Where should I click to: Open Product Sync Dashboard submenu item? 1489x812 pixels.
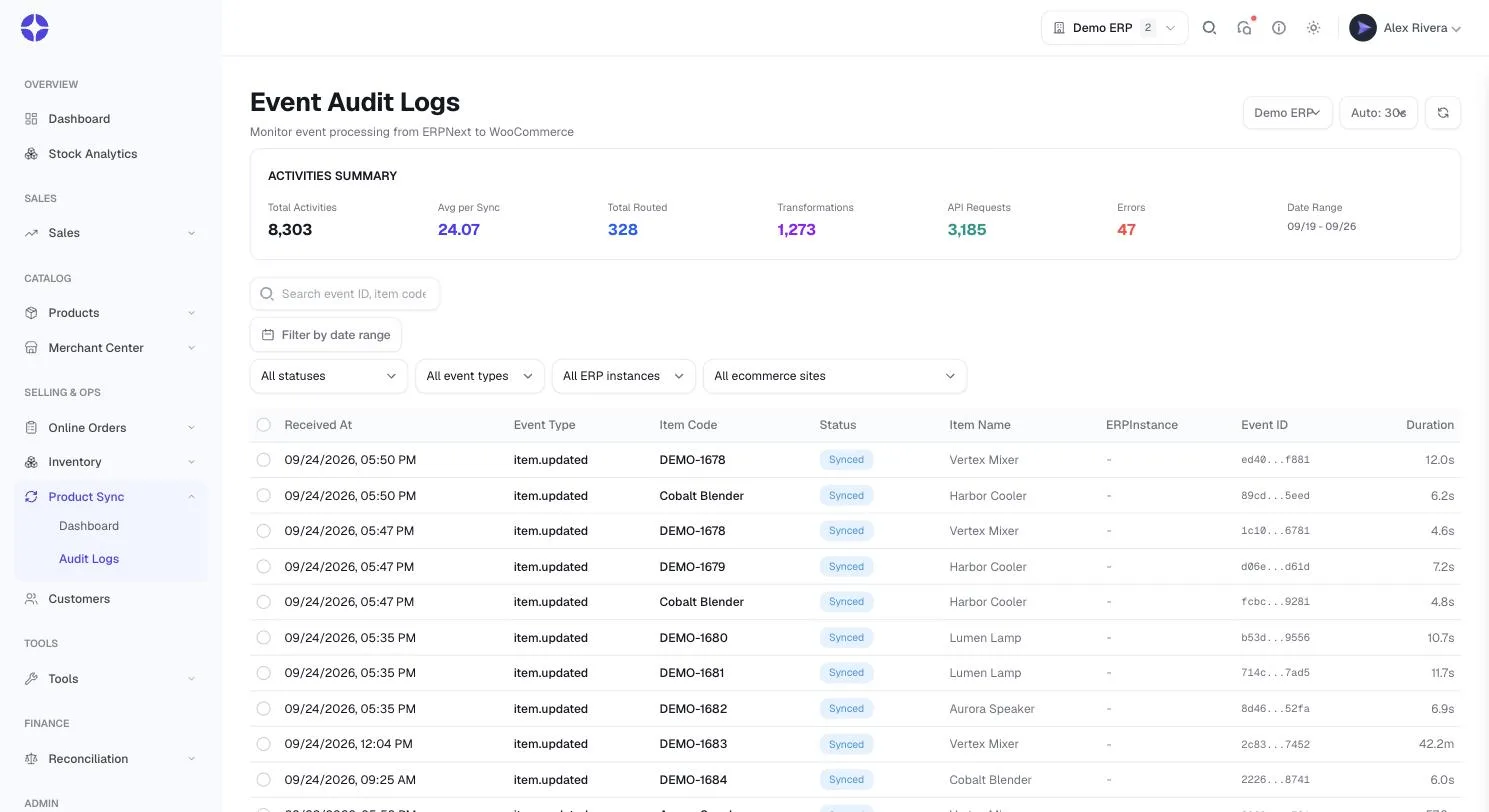tap(89, 526)
